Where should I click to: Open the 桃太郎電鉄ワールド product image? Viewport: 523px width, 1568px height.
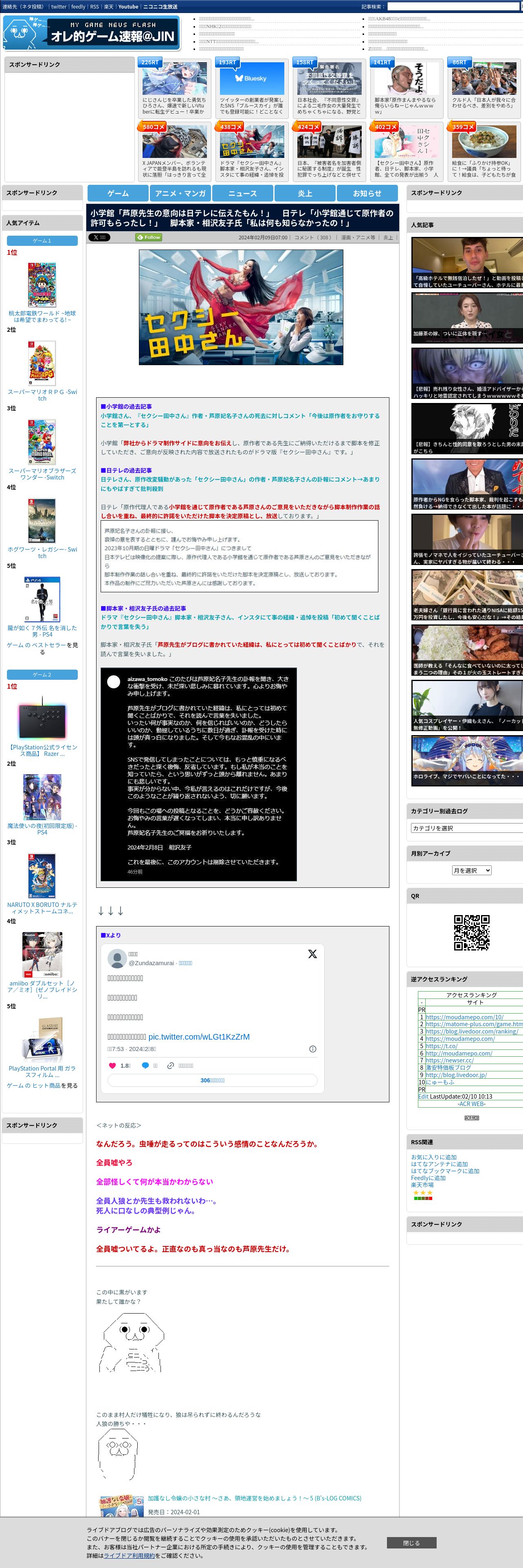point(42,285)
